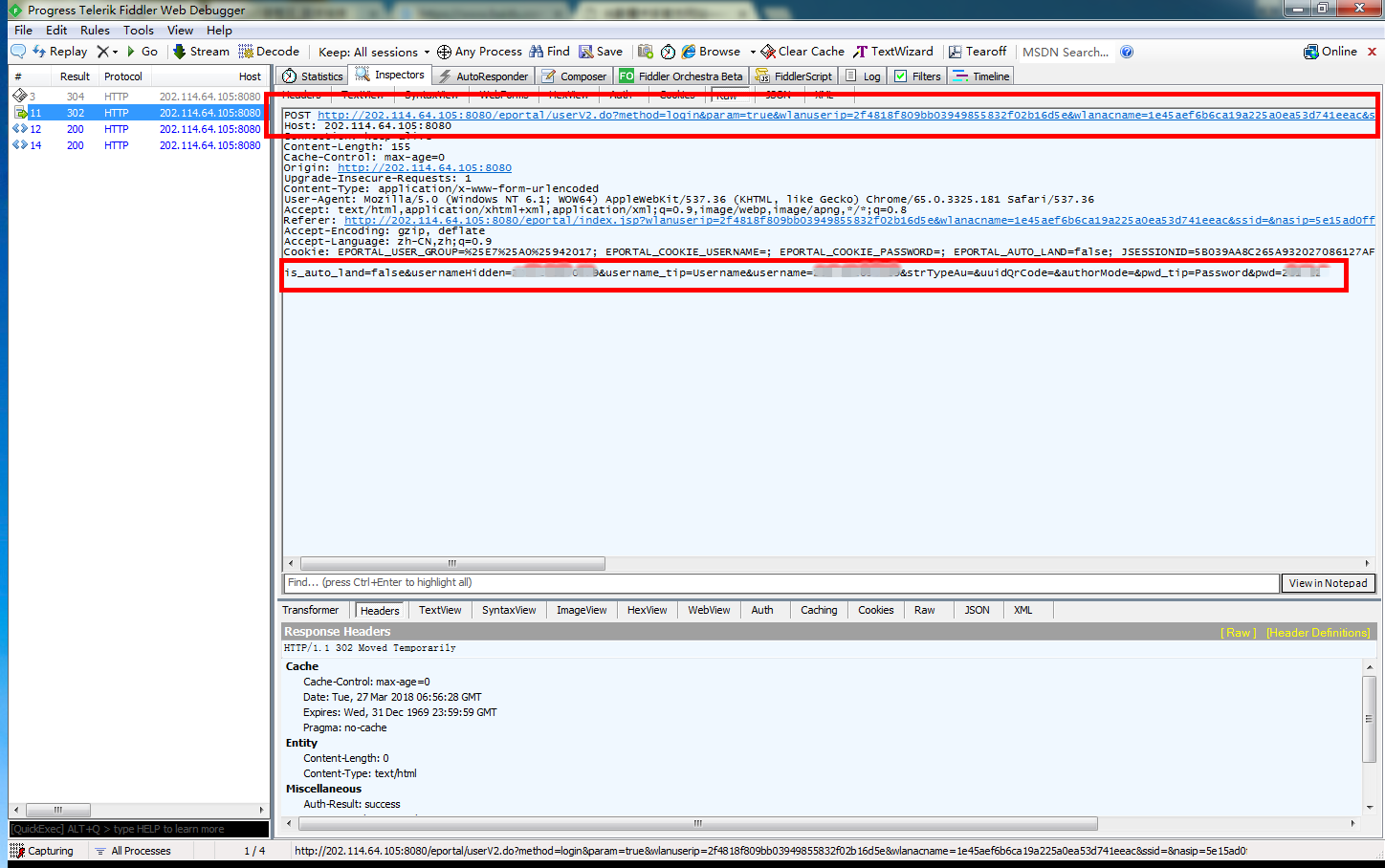Click the comment bubble icon in toolbar

[x=18, y=52]
